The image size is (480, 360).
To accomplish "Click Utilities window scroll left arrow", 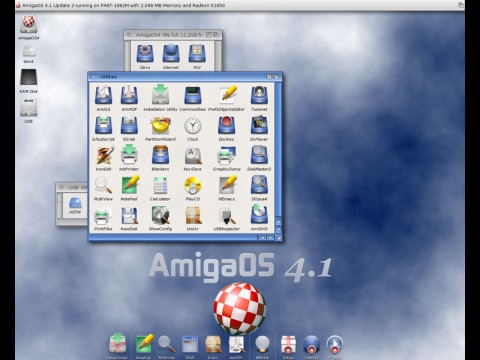I will pyautogui.click(x=262, y=237).
